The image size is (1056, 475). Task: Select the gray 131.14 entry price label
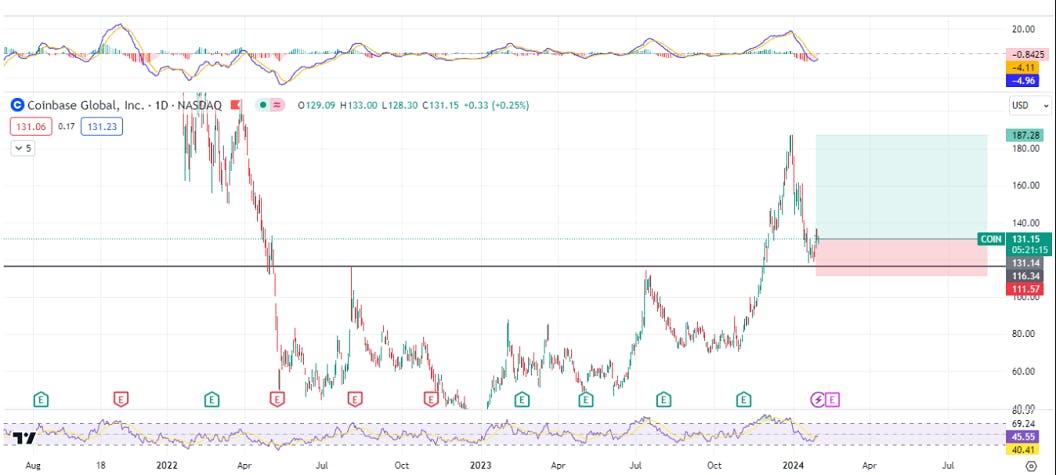pos(1026,263)
